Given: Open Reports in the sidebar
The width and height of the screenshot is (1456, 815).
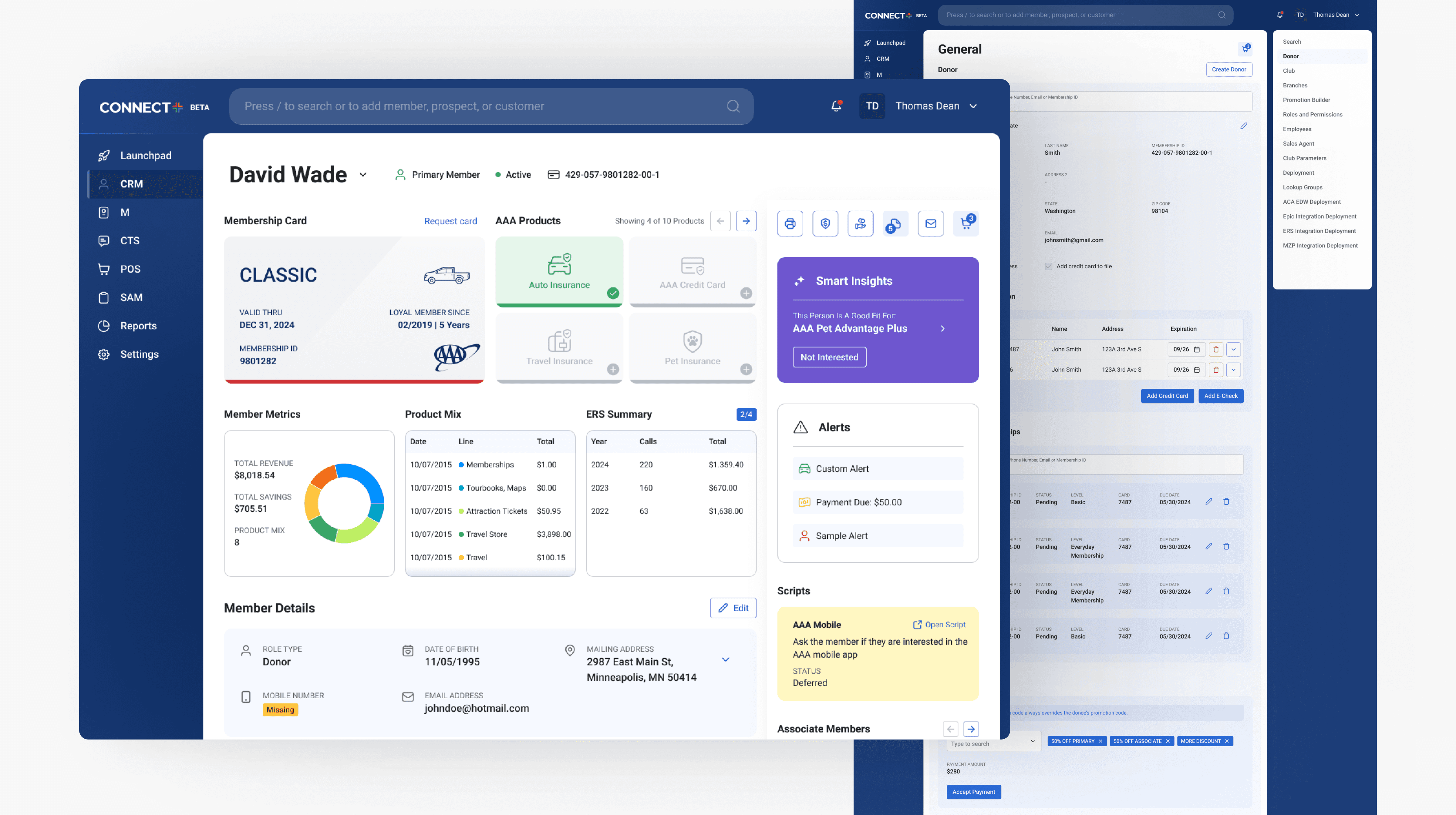Looking at the screenshot, I should 138,326.
